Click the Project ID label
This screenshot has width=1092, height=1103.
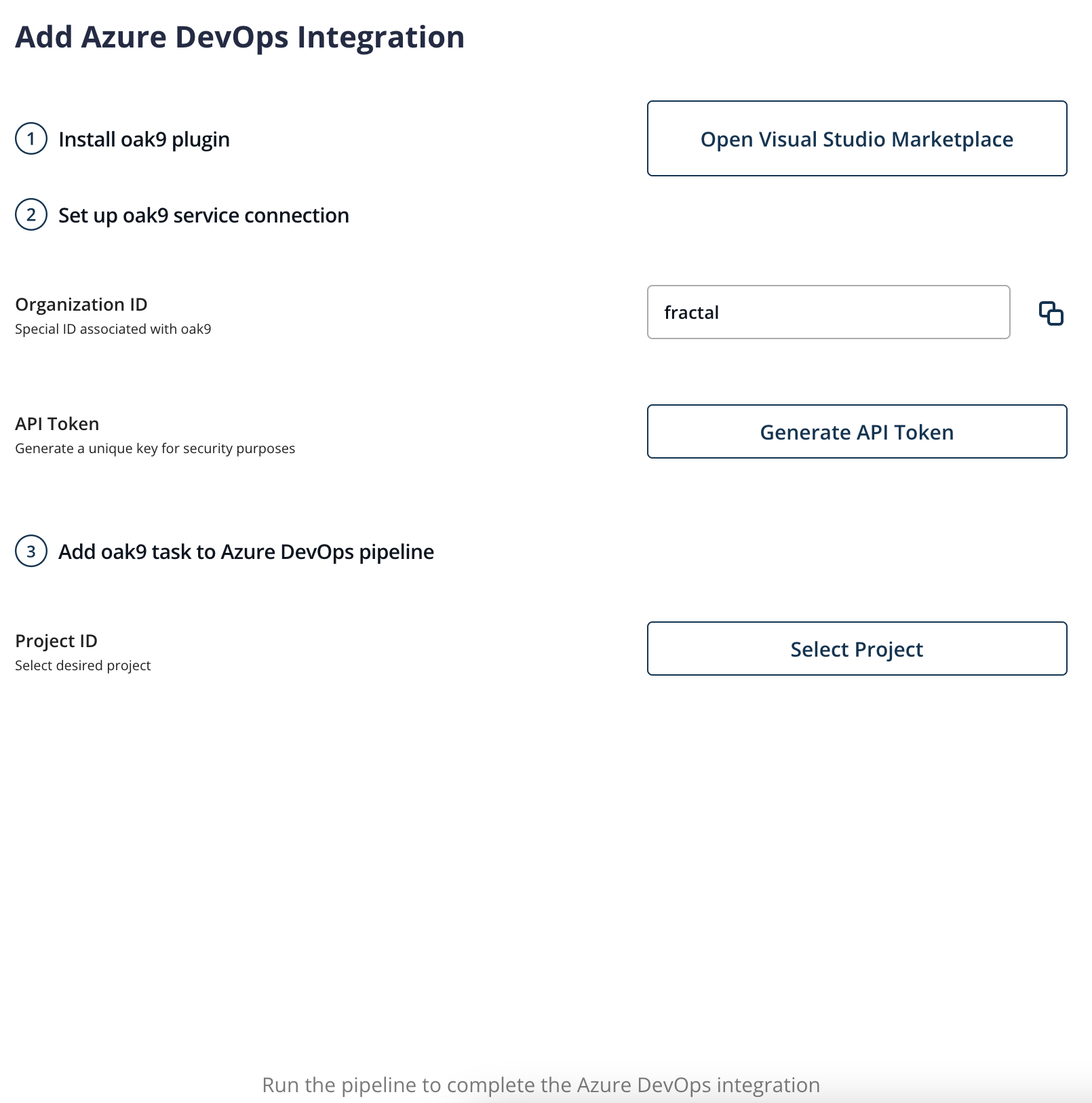56,641
